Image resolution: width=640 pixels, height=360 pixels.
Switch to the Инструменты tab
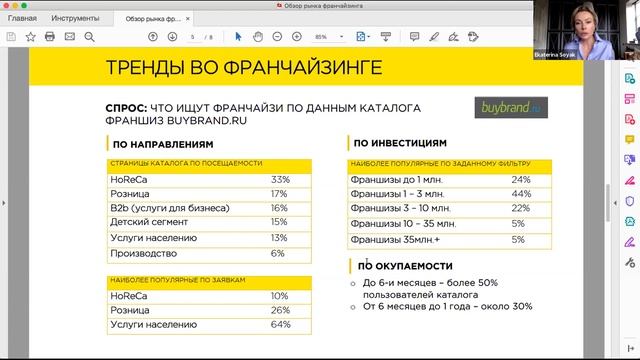tap(75, 18)
